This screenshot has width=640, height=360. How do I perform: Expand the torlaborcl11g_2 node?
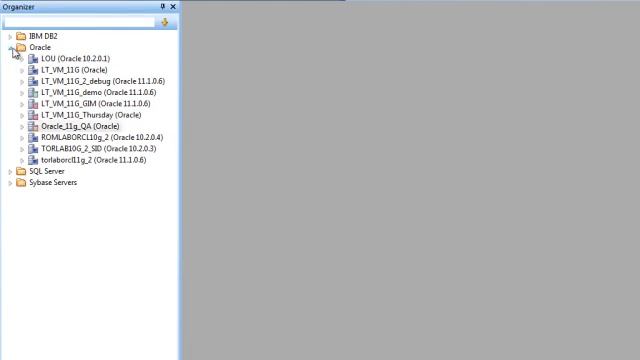coord(22,161)
